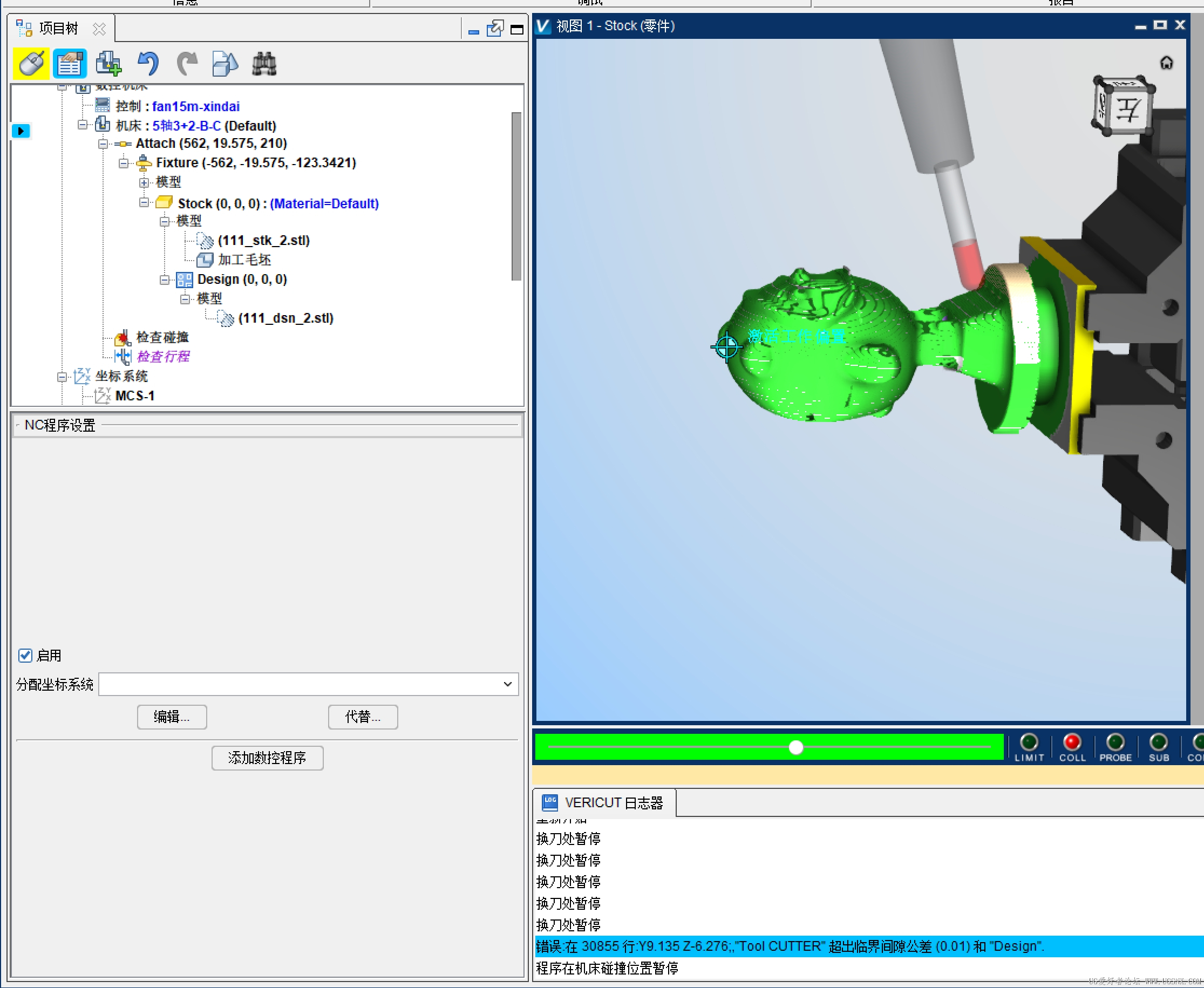This screenshot has height=988, width=1204.
Task: Click the 编辑... button
Action: pyautogui.click(x=172, y=717)
